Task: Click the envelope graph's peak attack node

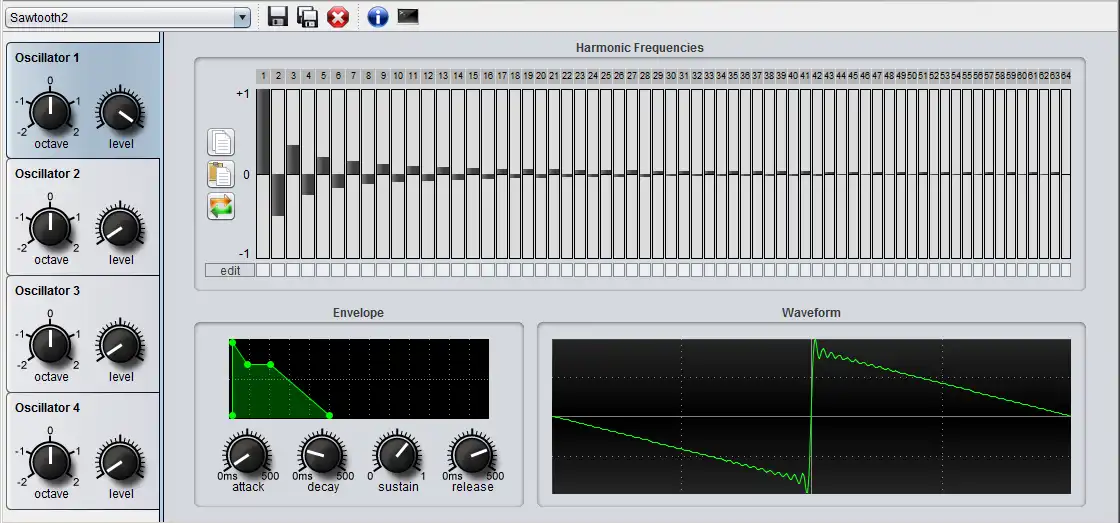Action: click(232, 343)
